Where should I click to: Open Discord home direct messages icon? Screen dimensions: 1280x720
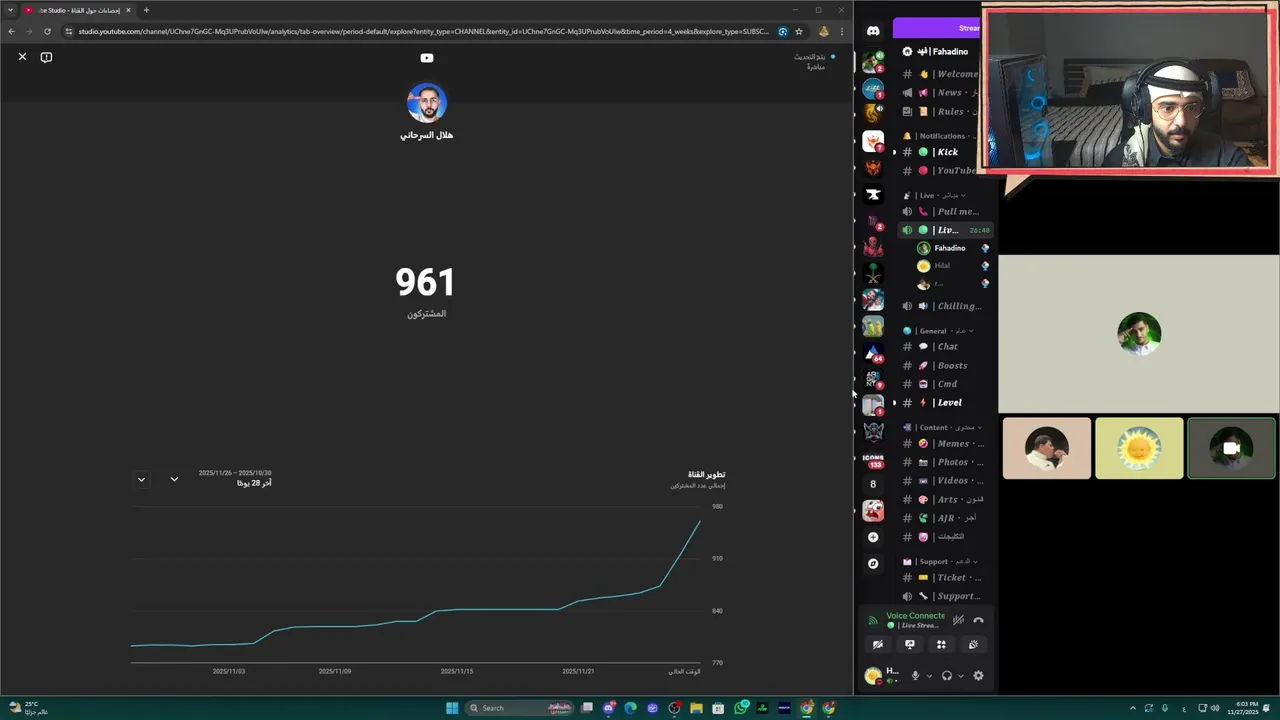click(873, 31)
